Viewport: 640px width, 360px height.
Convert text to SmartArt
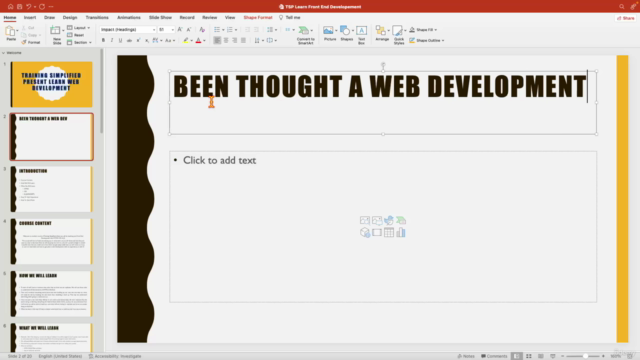tap(305, 35)
